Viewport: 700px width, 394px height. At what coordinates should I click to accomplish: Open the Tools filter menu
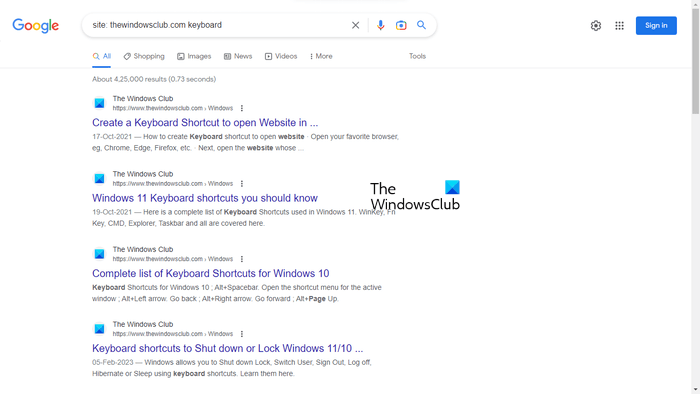(x=417, y=56)
